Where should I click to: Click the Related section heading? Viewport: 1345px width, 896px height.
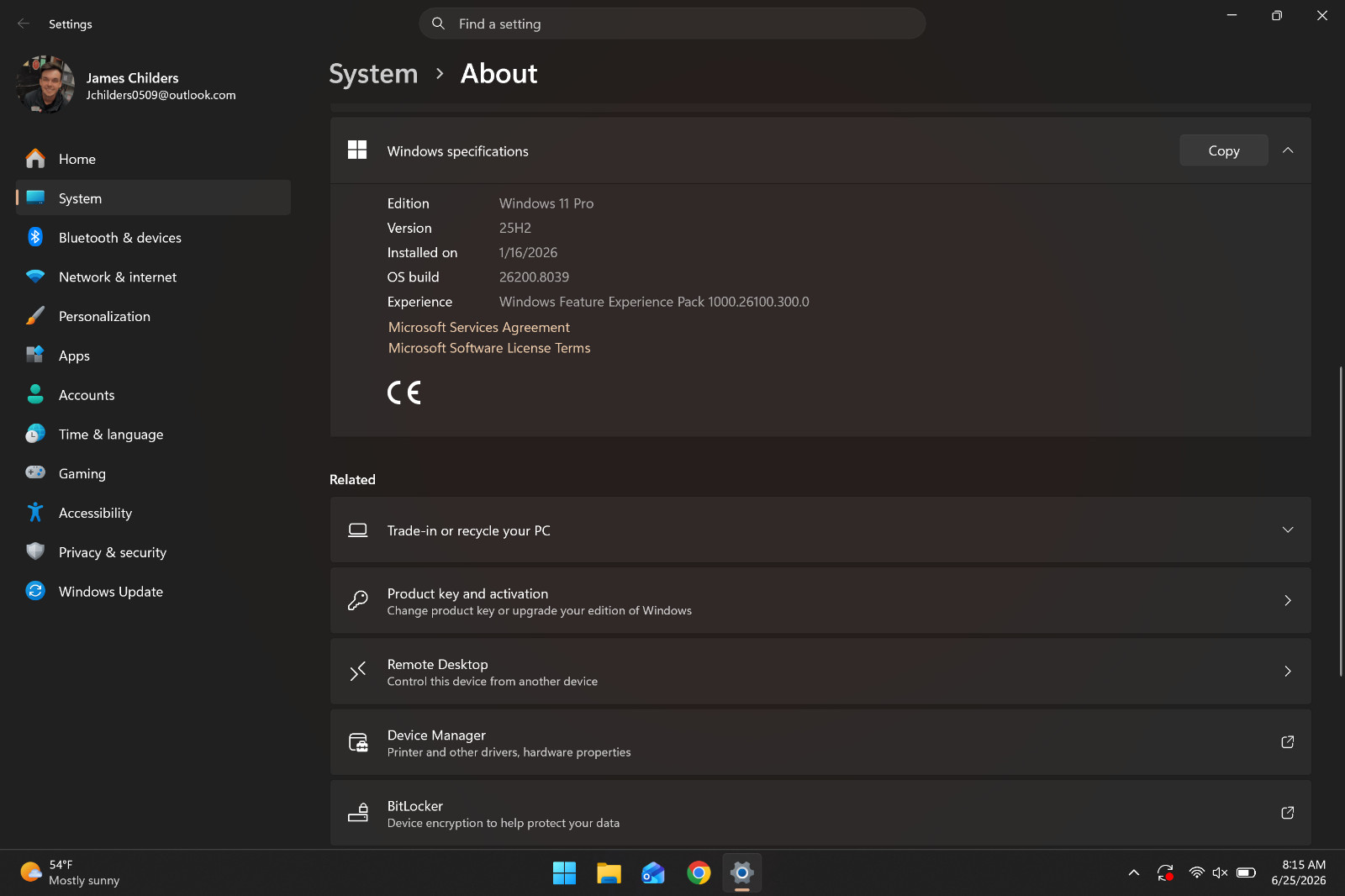tap(352, 479)
